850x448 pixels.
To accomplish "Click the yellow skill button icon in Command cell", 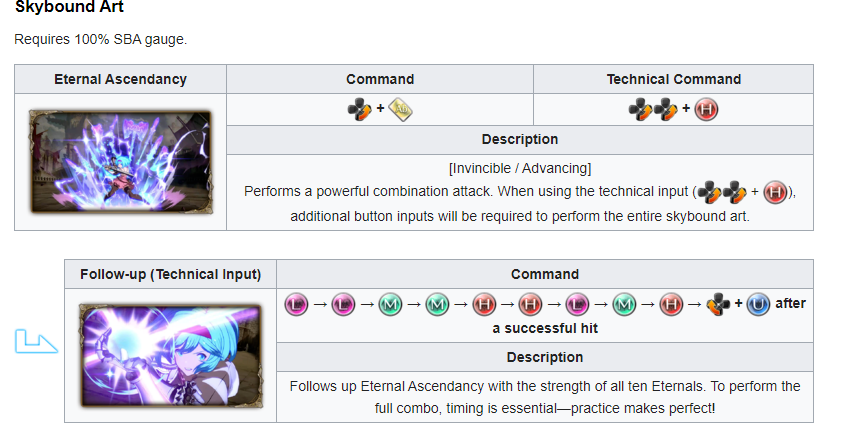I will (x=401, y=110).
